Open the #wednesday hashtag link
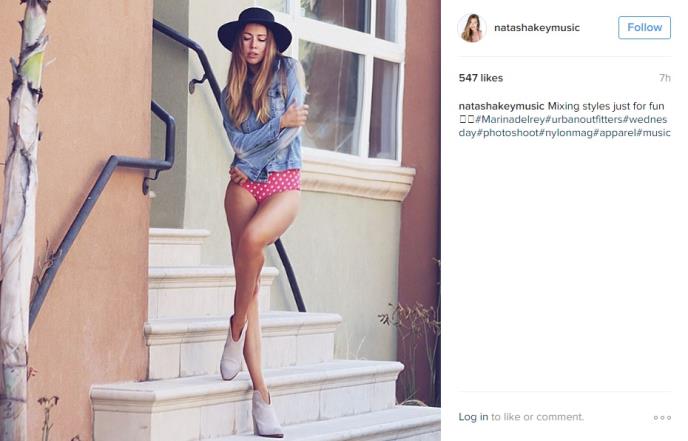 645,119
